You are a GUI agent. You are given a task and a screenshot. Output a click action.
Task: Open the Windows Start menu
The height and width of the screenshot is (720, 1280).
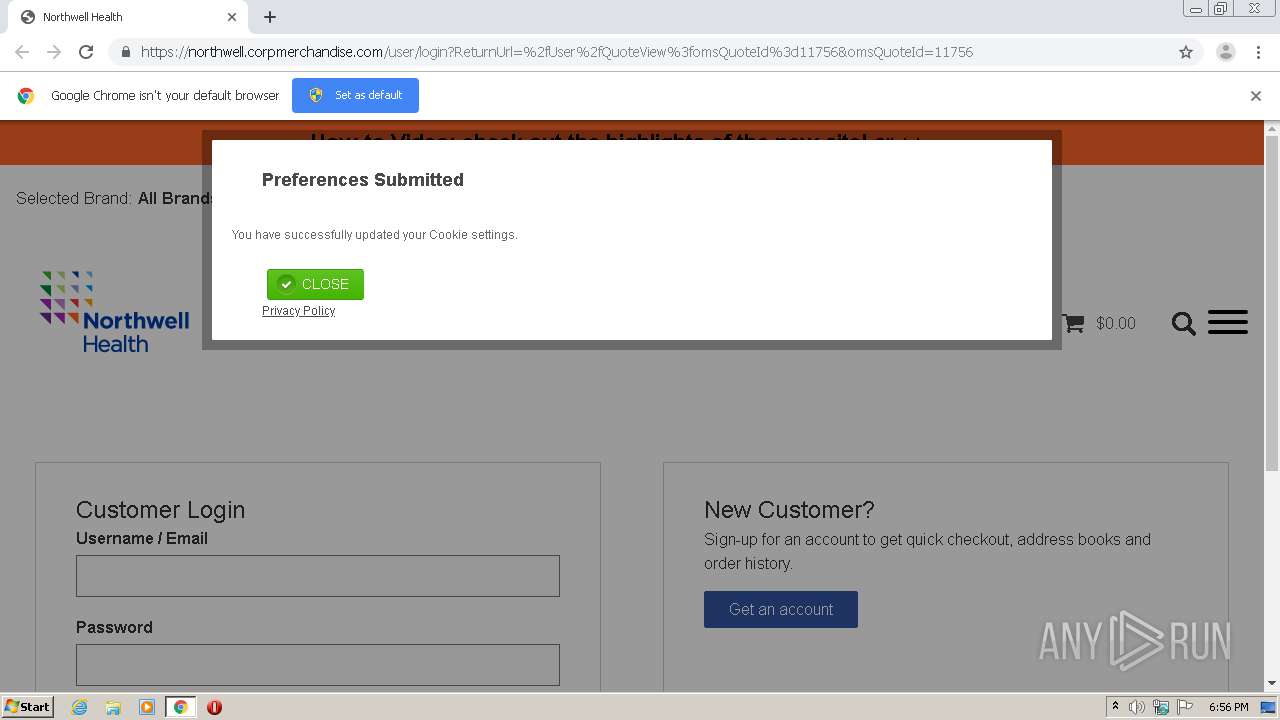tap(27, 707)
